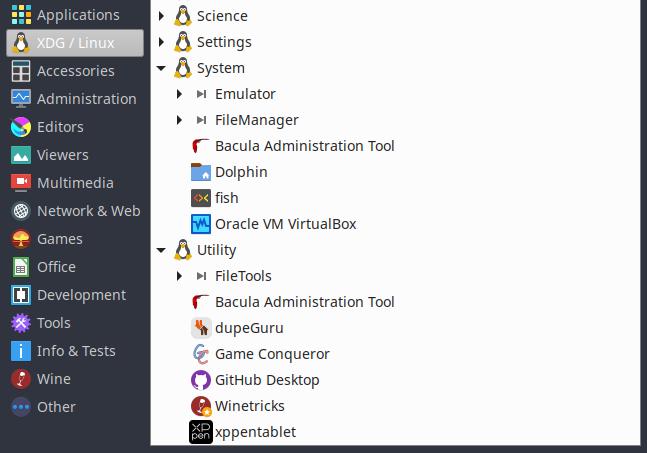Collapse the System tree section
Screen dimensions: 647x453
click(x=162, y=68)
